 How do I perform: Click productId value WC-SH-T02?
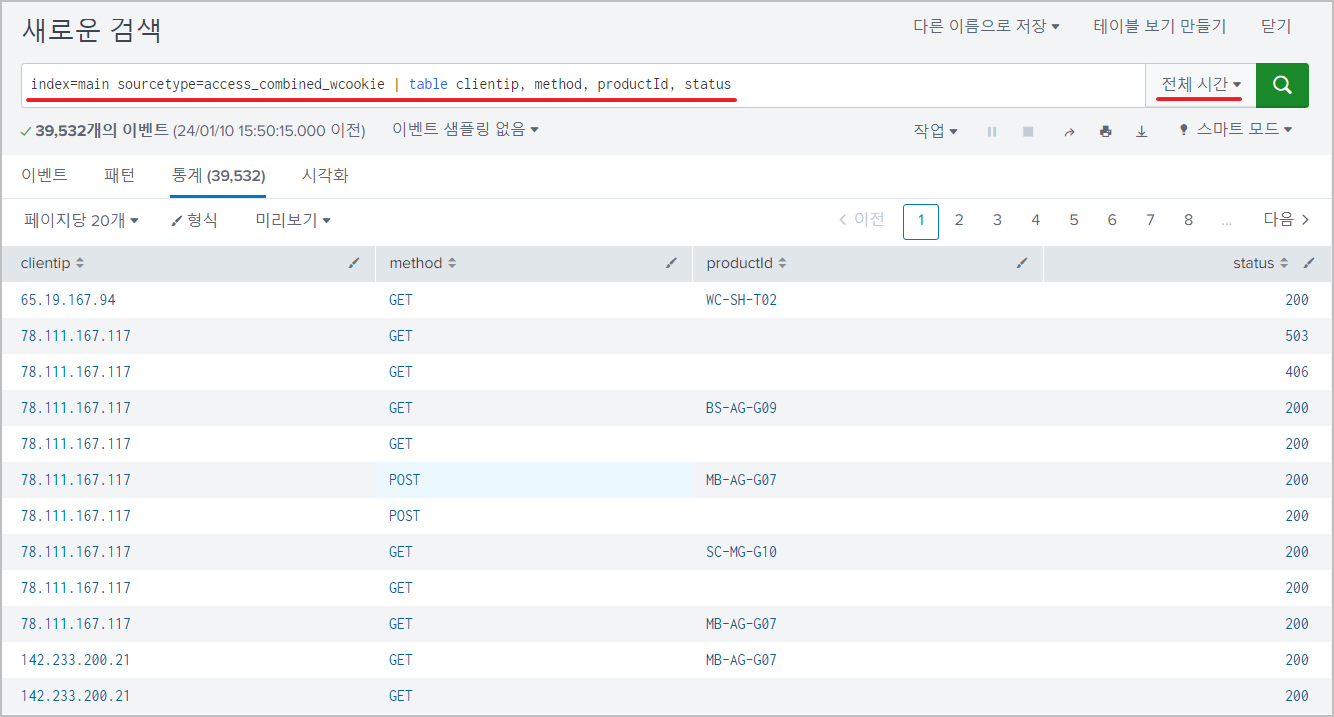pos(741,300)
